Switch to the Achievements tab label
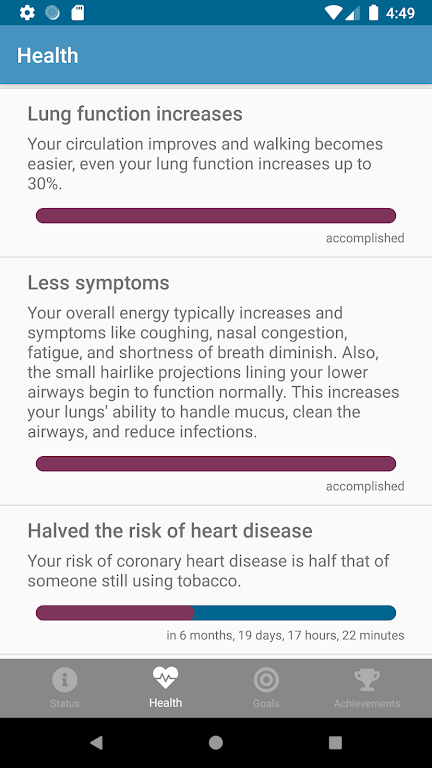The image size is (432, 768). [x=367, y=703]
